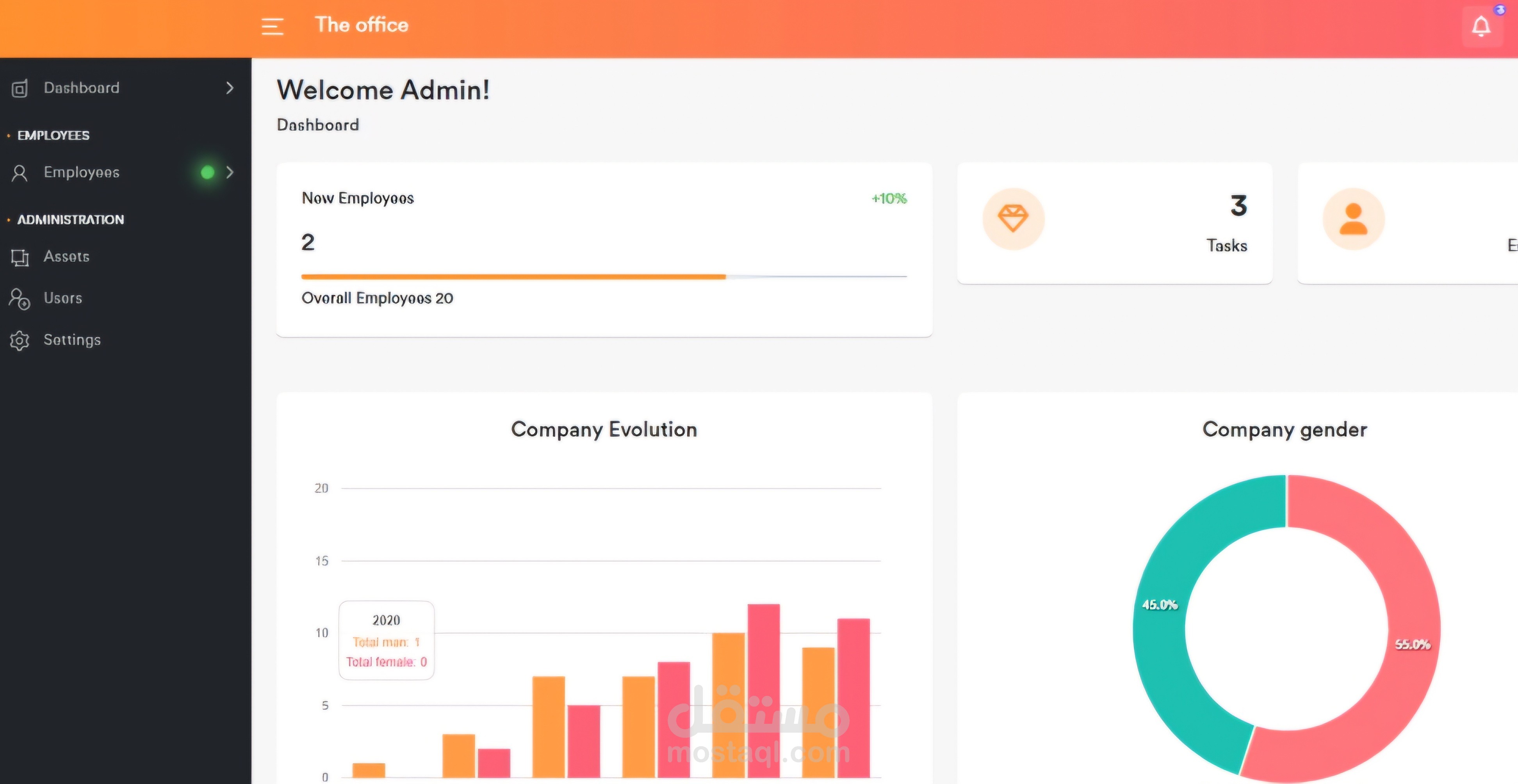Go to Assets in sidebar
Screen dimensions: 1518x784
coord(125,257)
